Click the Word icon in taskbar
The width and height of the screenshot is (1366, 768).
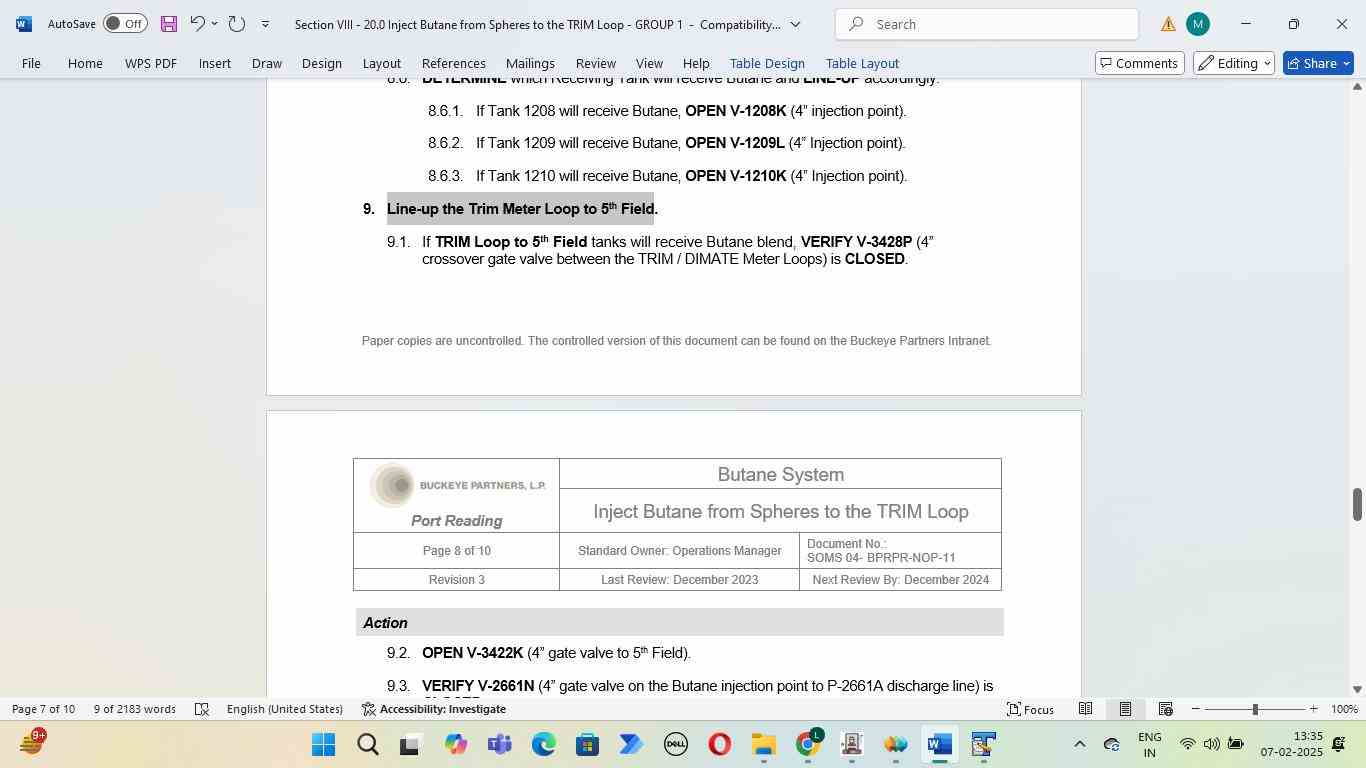(939, 745)
